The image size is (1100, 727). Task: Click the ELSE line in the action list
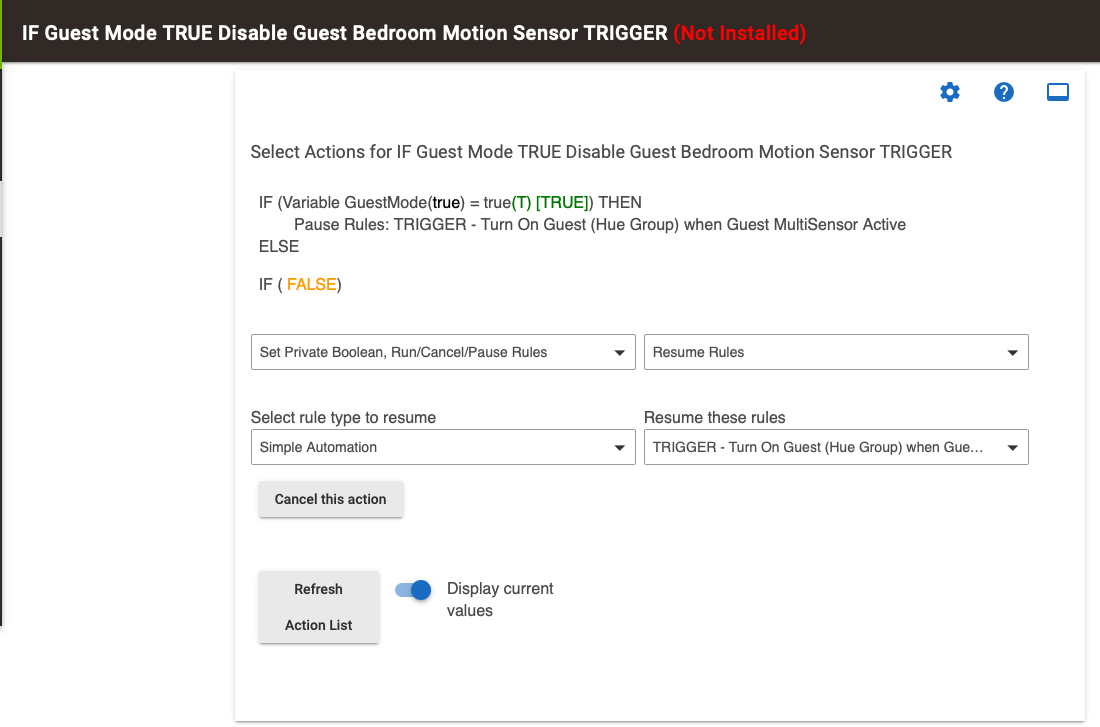click(279, 246)
